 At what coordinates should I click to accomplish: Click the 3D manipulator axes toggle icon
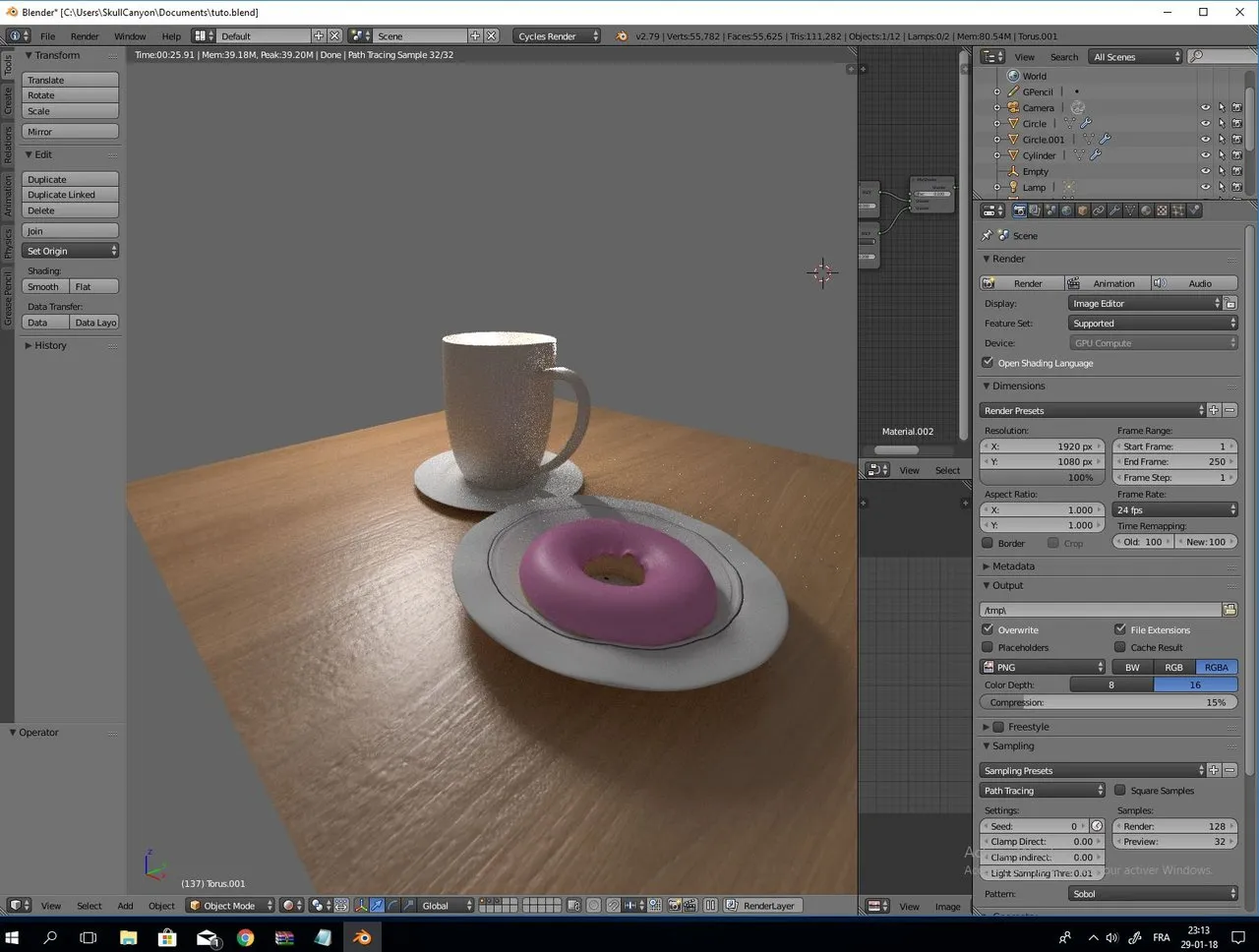[360, 906]
